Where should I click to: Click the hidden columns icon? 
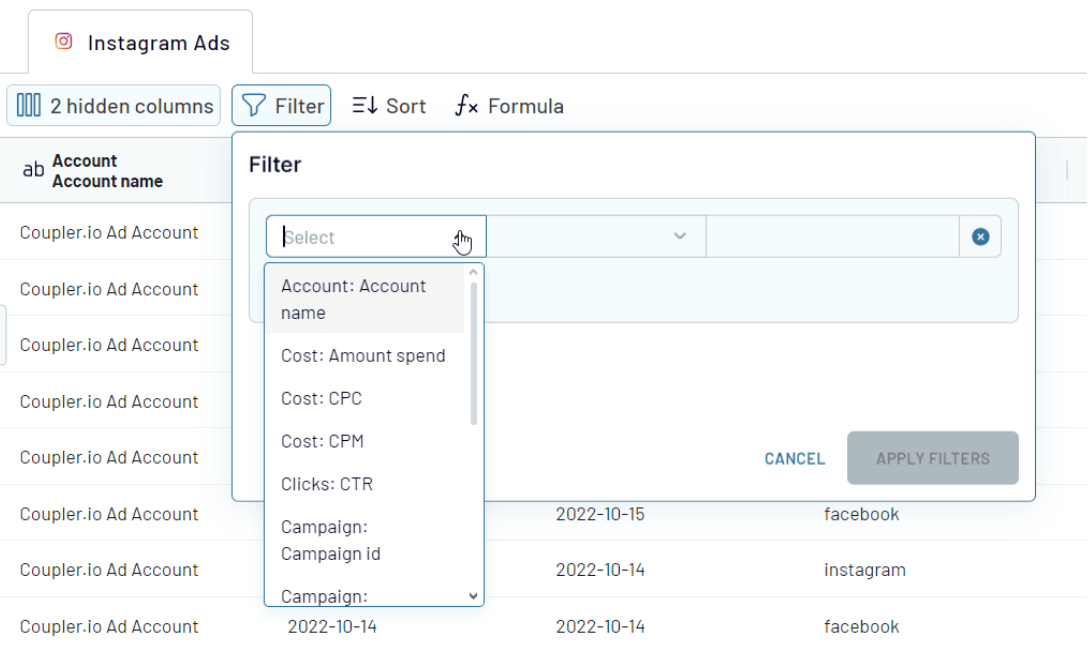(x=29, y=106)
